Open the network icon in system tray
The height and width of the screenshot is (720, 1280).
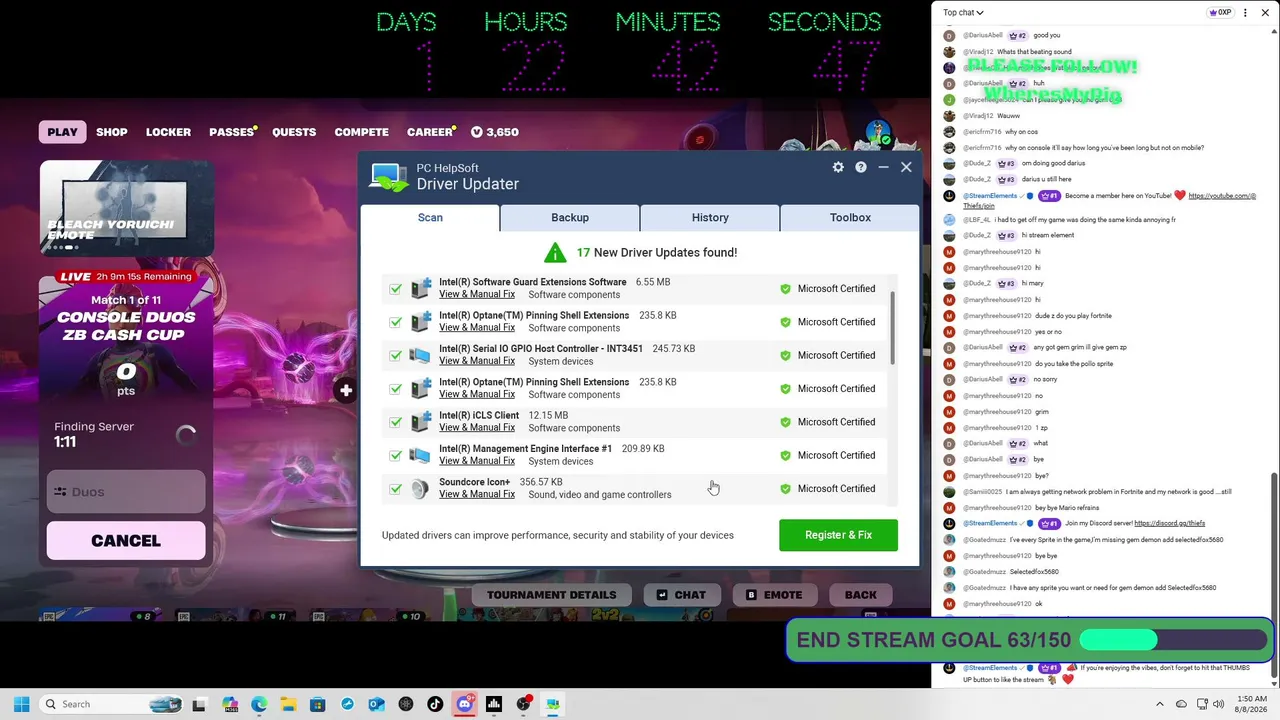point(1202,704)
